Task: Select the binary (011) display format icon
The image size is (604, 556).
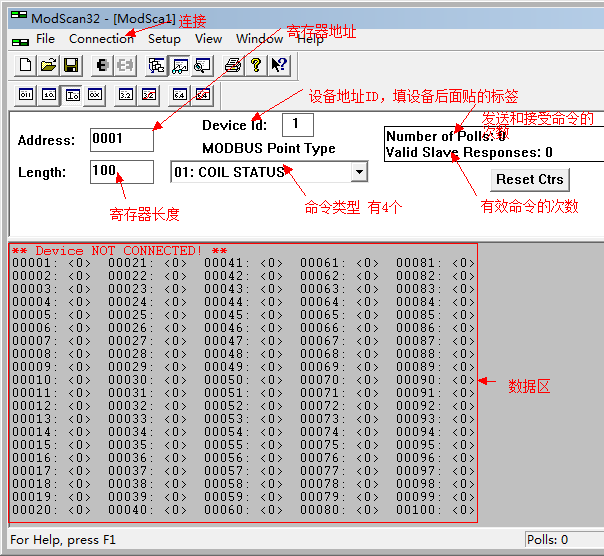Action: coord(26,94)
